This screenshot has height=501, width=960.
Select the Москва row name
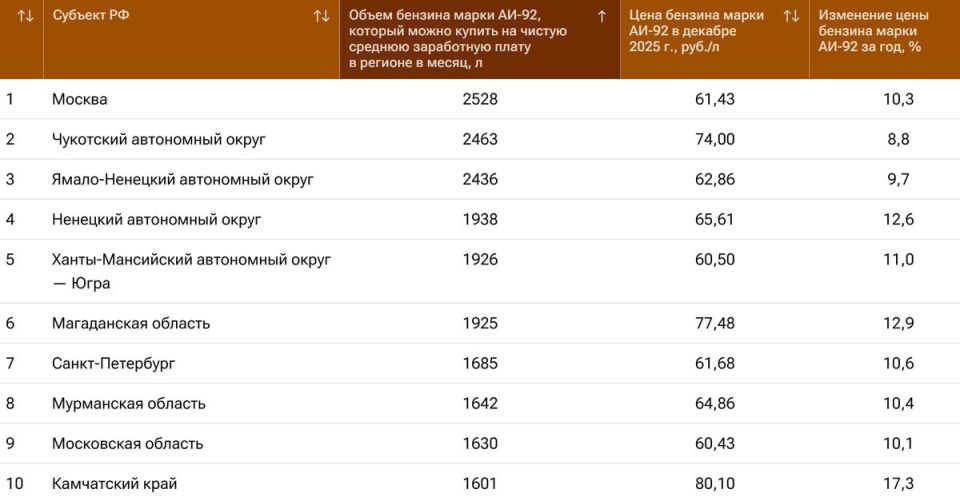pyautogui.click(x=80, y=99)
